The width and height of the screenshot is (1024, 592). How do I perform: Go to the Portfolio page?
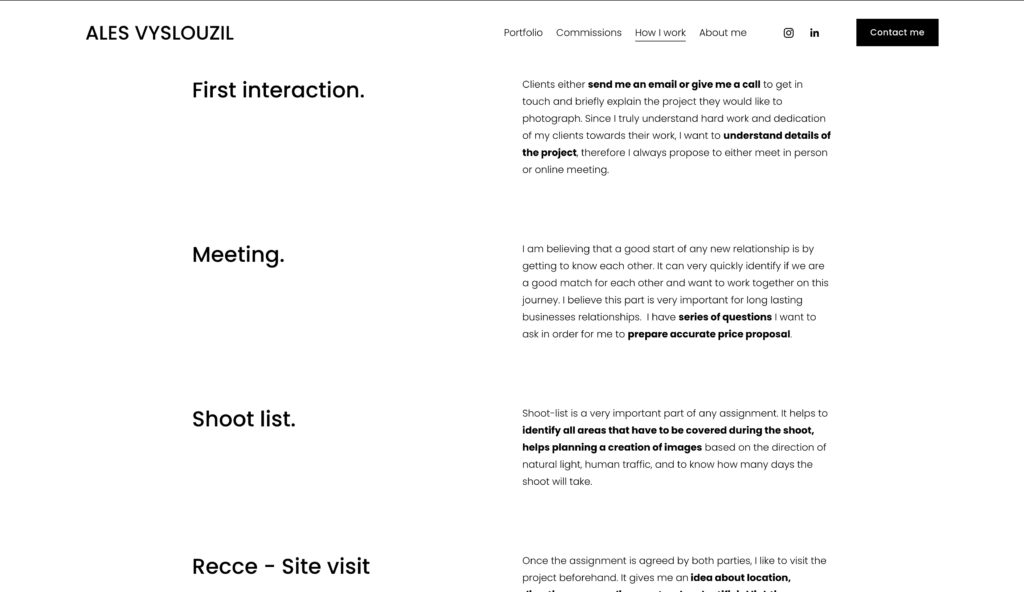[x=523, y=33]
